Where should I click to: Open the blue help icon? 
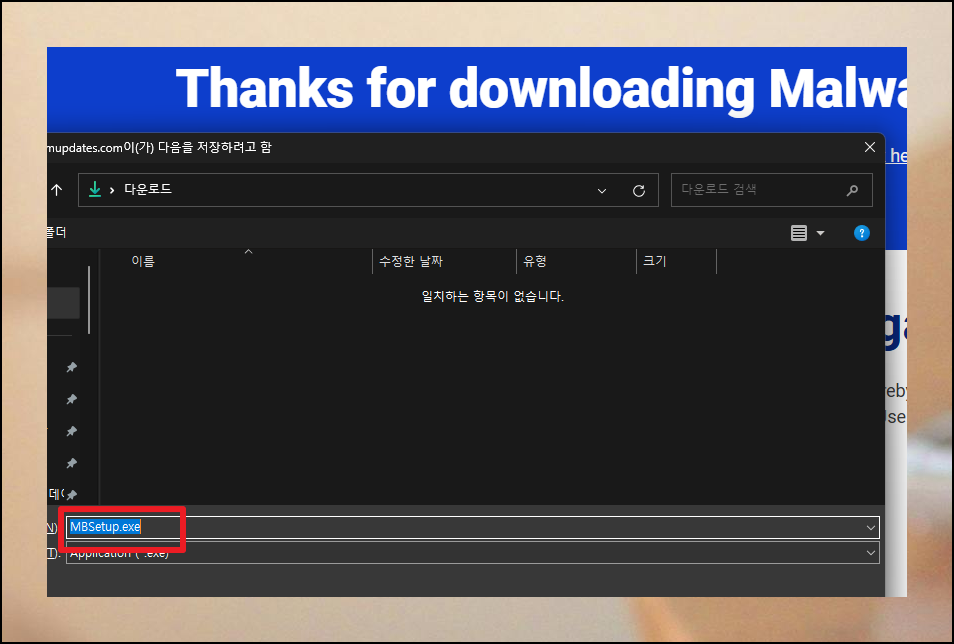tap(862, 233)
